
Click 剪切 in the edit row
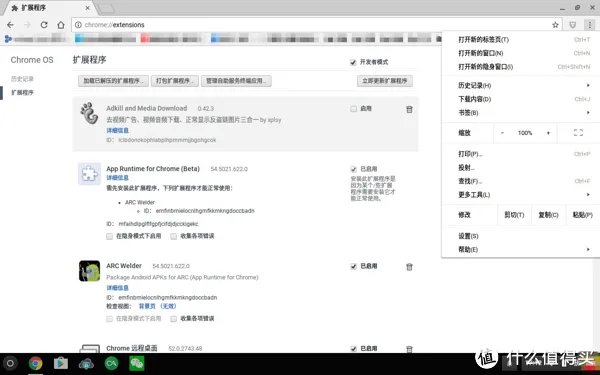click(x=514, y=215)
